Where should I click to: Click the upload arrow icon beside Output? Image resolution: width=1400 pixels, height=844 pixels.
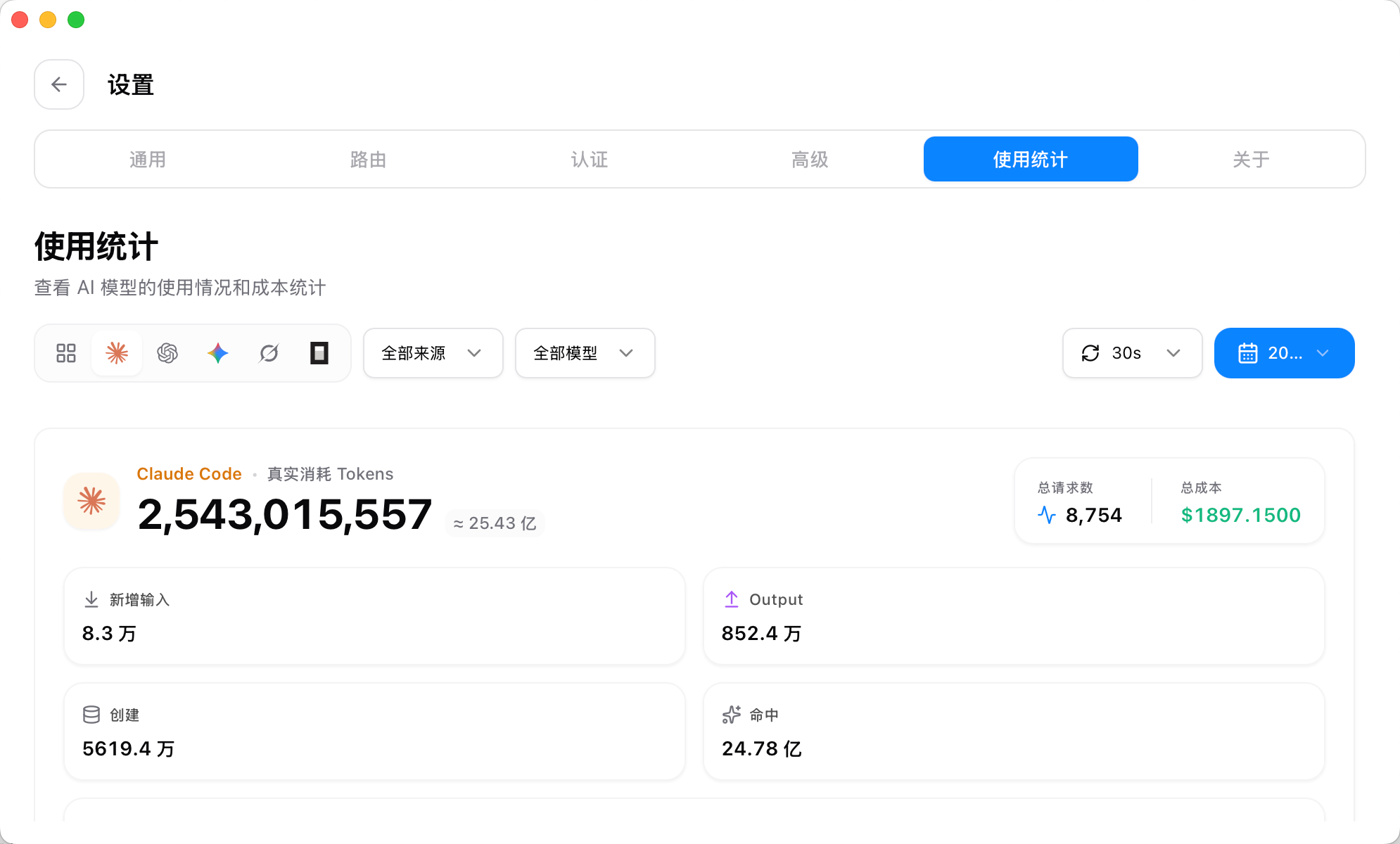[732, 599]
